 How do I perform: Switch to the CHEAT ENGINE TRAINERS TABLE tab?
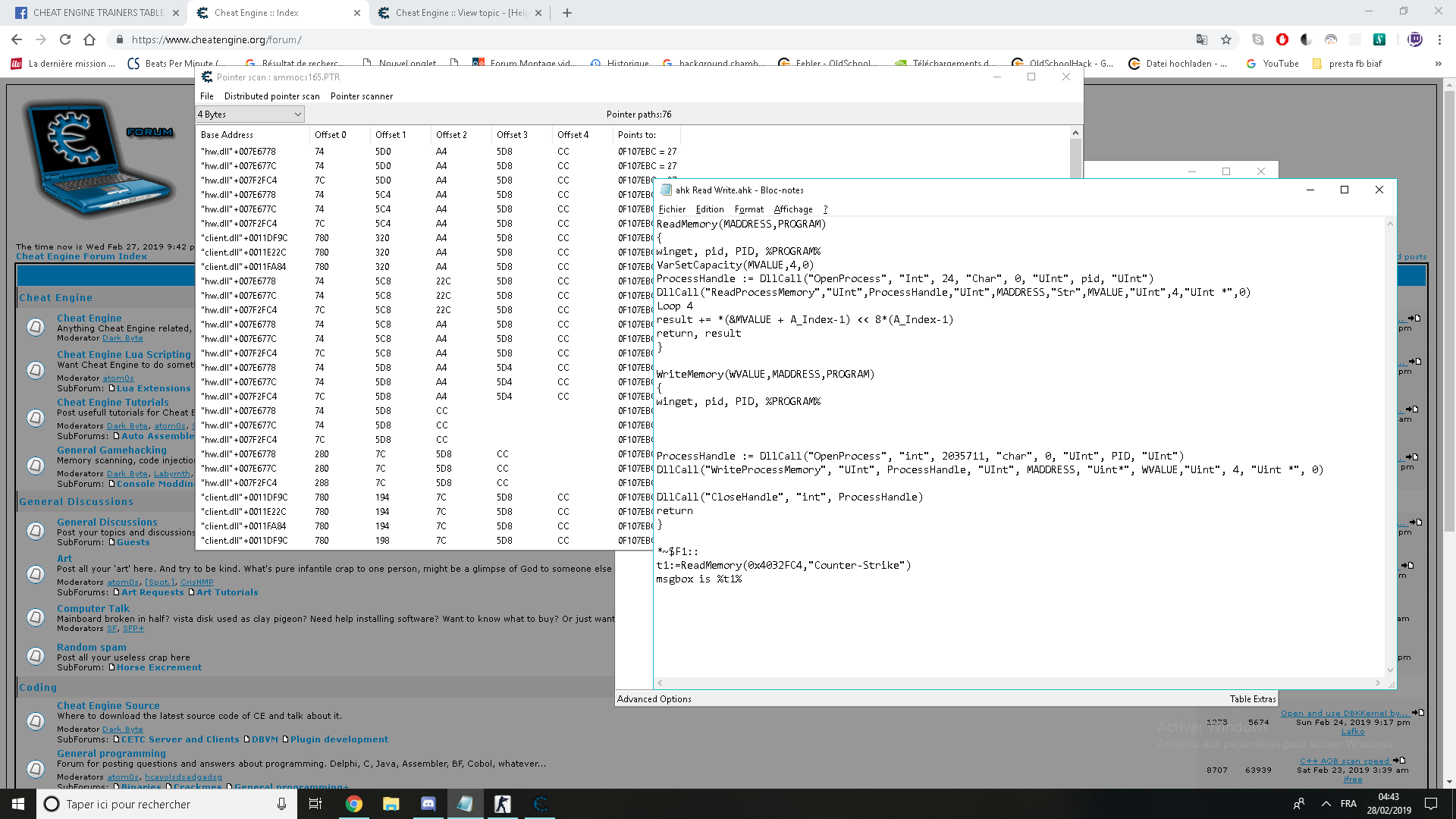click(x=98, y=13)
